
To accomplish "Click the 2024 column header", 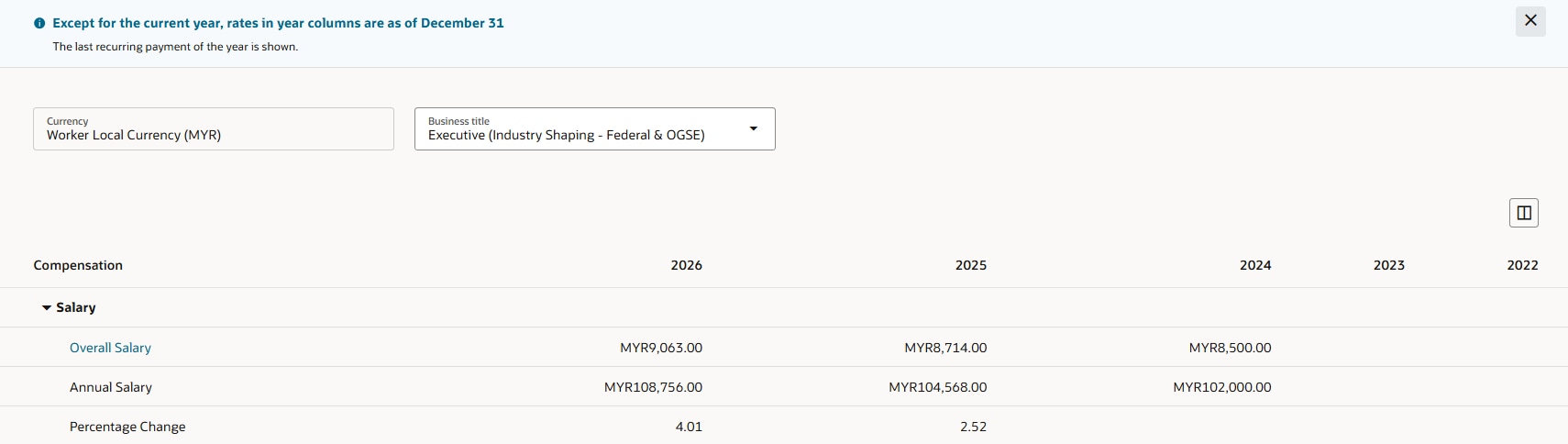I will pyautogui.click(x=1254, y=265).
